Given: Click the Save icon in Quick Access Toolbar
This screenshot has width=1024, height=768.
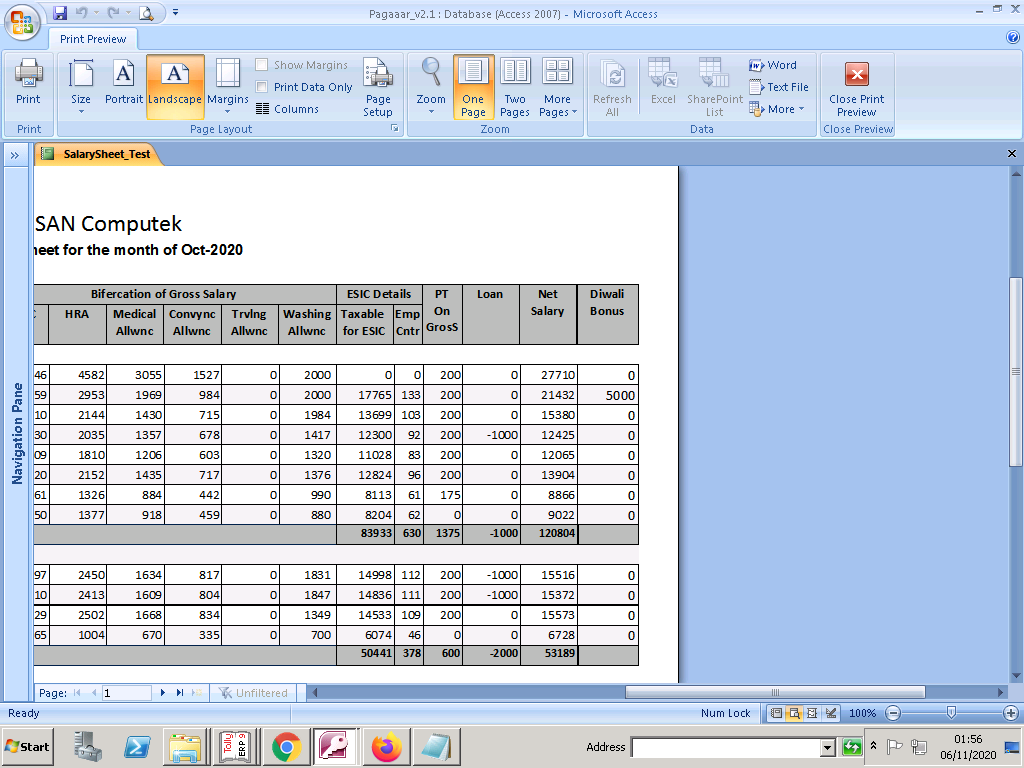Looking at the screenshot, I should point(60,13).
